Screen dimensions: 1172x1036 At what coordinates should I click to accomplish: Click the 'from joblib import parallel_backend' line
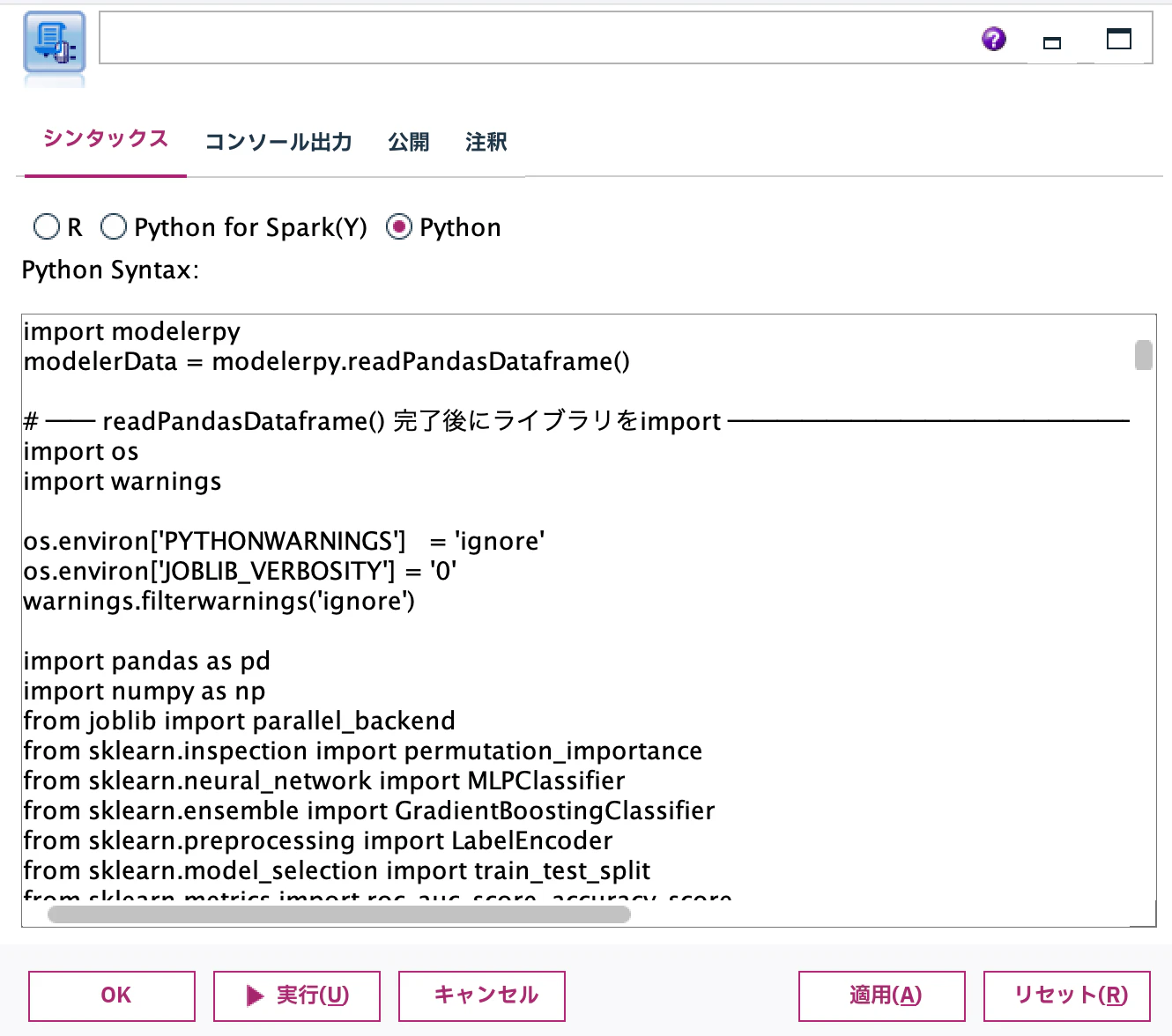(240, 721)
